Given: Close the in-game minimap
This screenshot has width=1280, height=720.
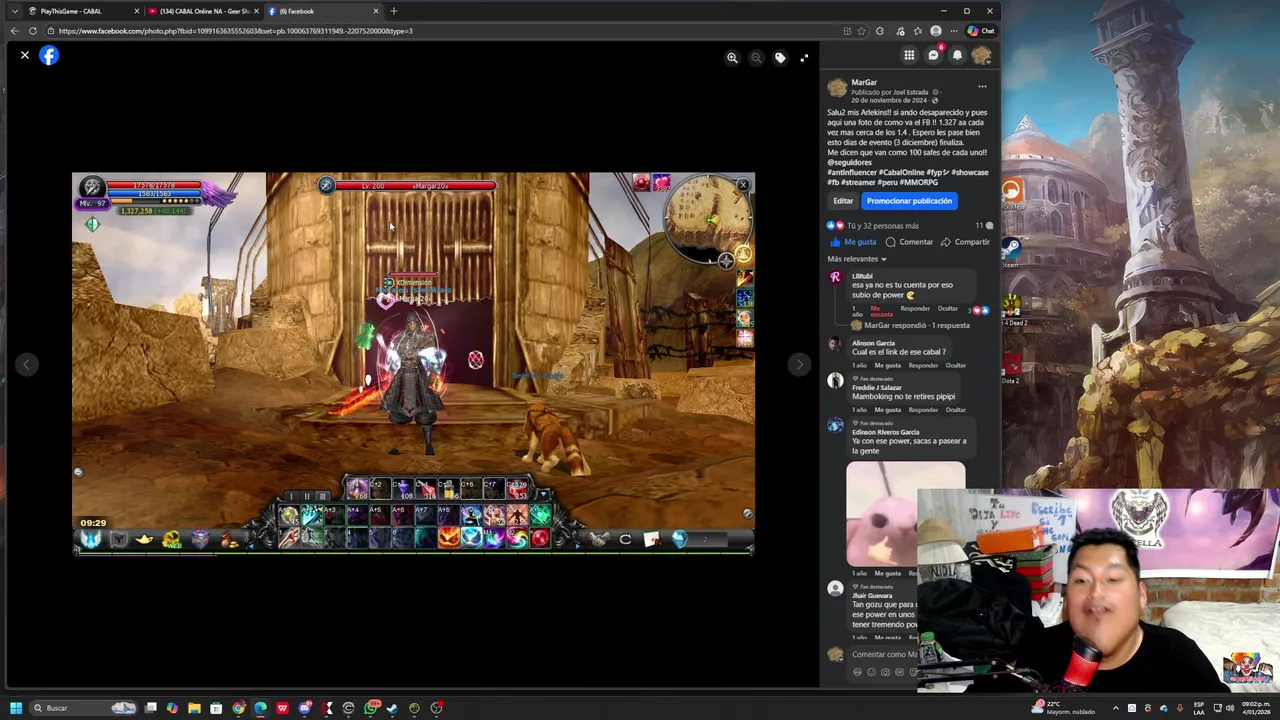Looking at the screenshot, I should (742, 185).
